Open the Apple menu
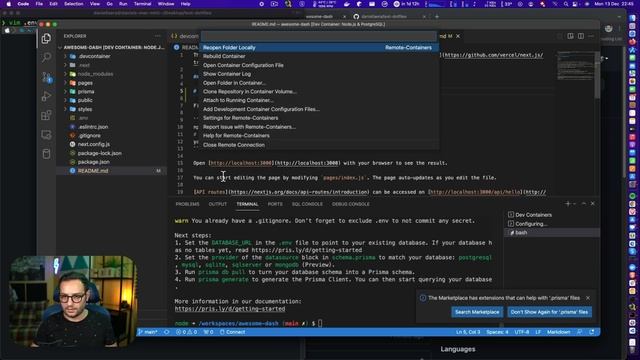This screenshot has height=360, width=640. [9, 4]
